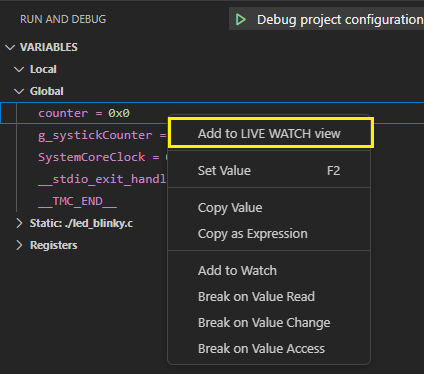
Task: Collapse the Global variables group
Action: pos(19,91)
